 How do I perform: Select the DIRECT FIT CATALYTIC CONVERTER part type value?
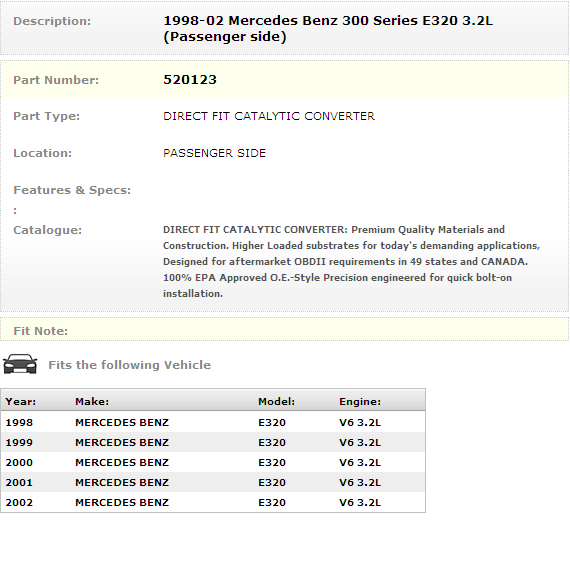(269, 116)
